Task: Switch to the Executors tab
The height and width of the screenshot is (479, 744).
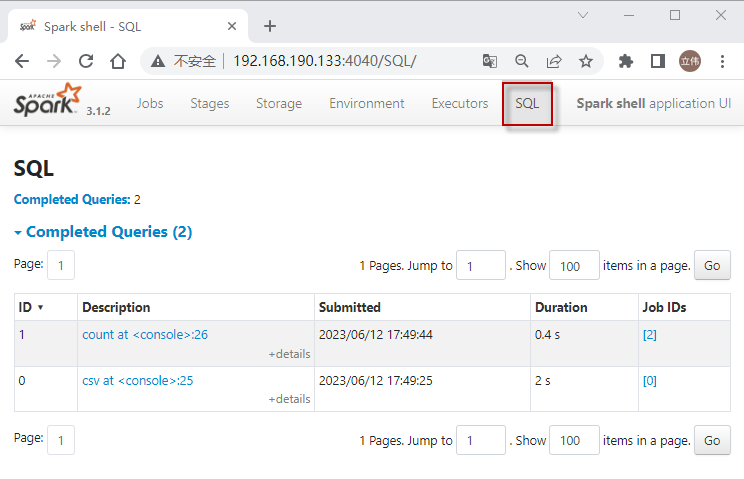Action: coord(460,103)
